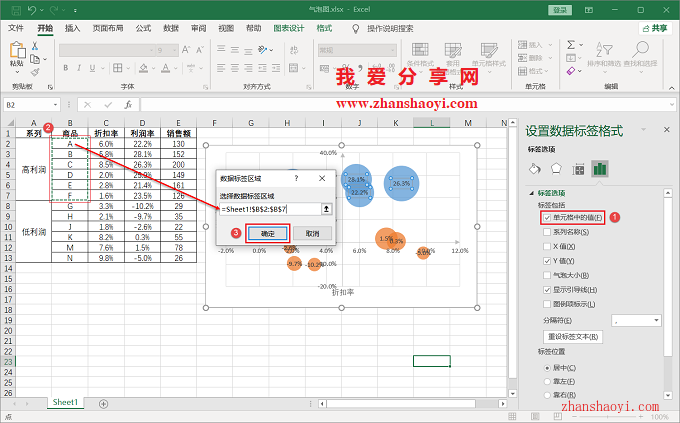Click the Tell Me search box
This screenshot has height=423, width=680.
coord(390,29)
